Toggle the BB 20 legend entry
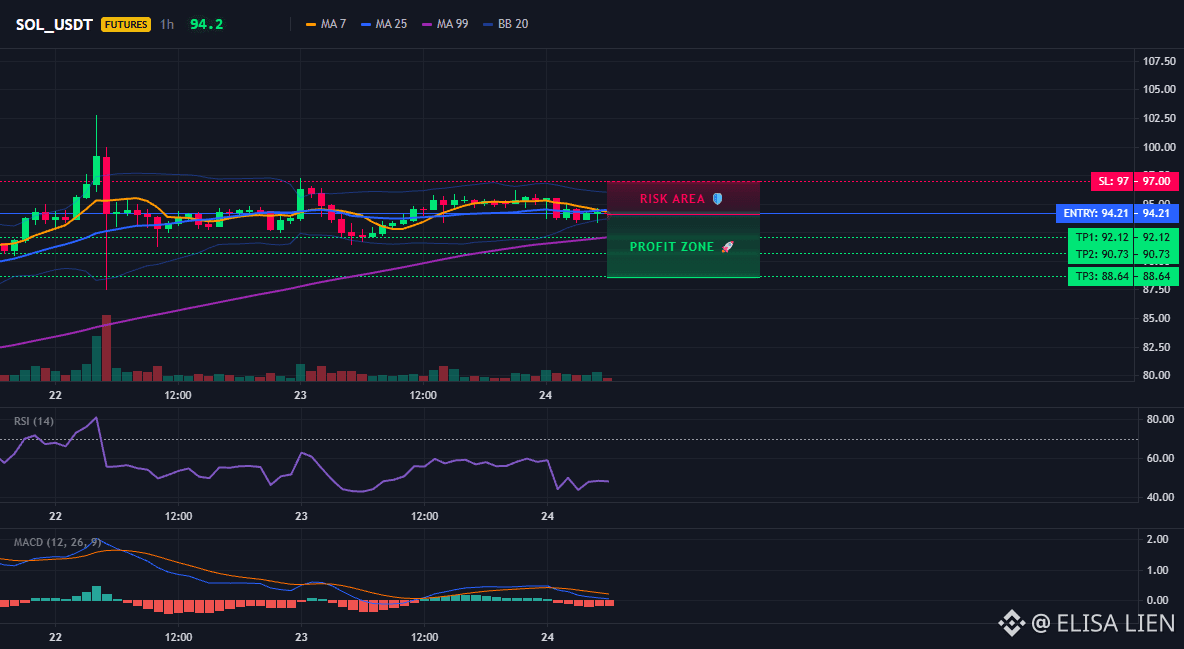 coord(505,24)
